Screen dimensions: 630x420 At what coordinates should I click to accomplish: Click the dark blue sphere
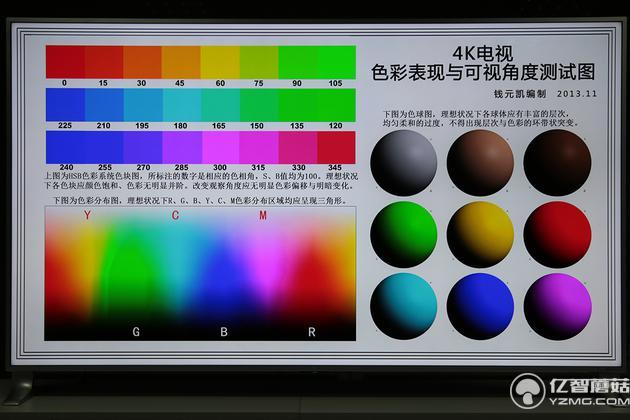coord(480,304)
